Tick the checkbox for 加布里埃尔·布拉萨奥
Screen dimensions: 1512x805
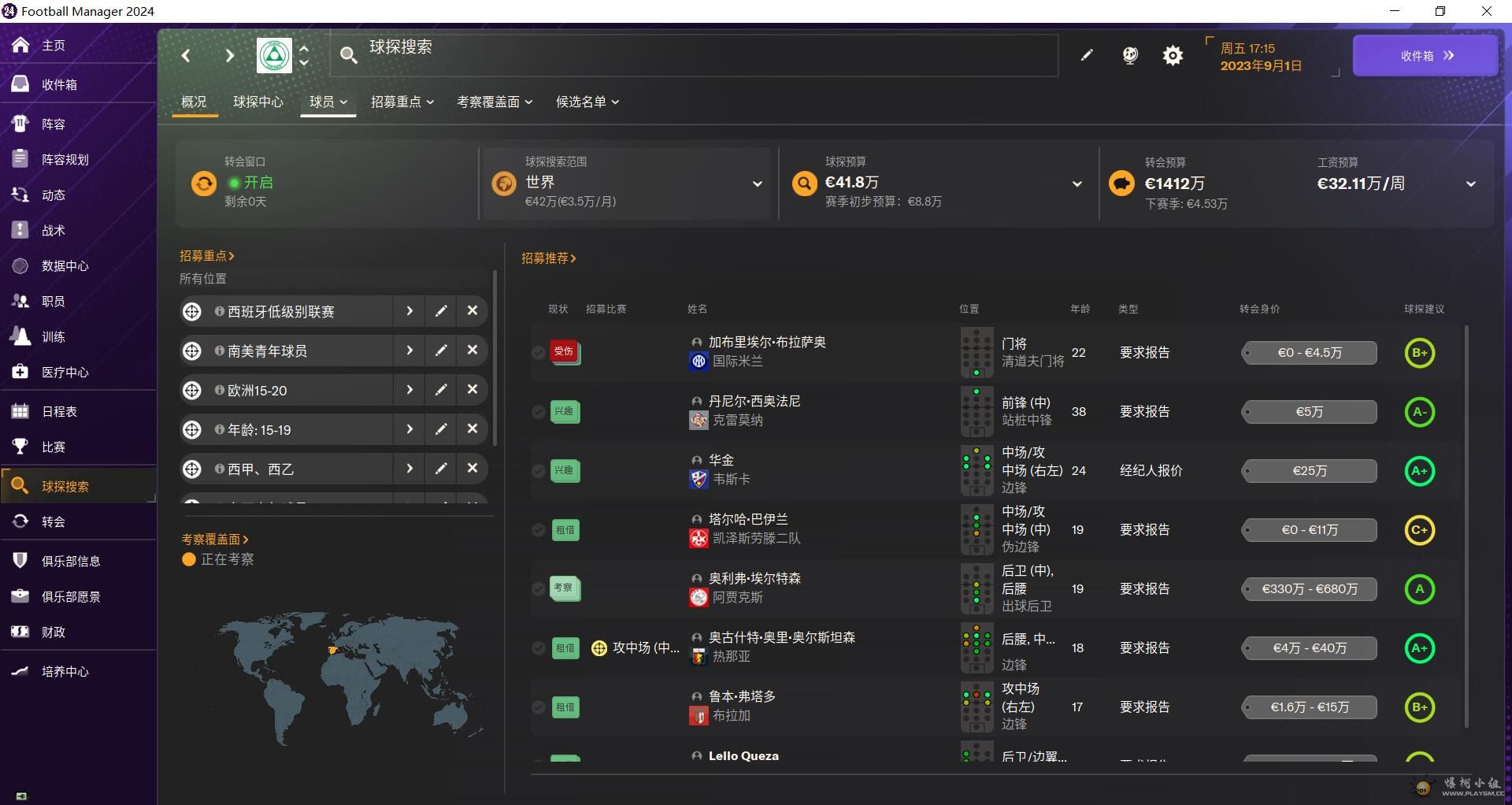[539, 353]
